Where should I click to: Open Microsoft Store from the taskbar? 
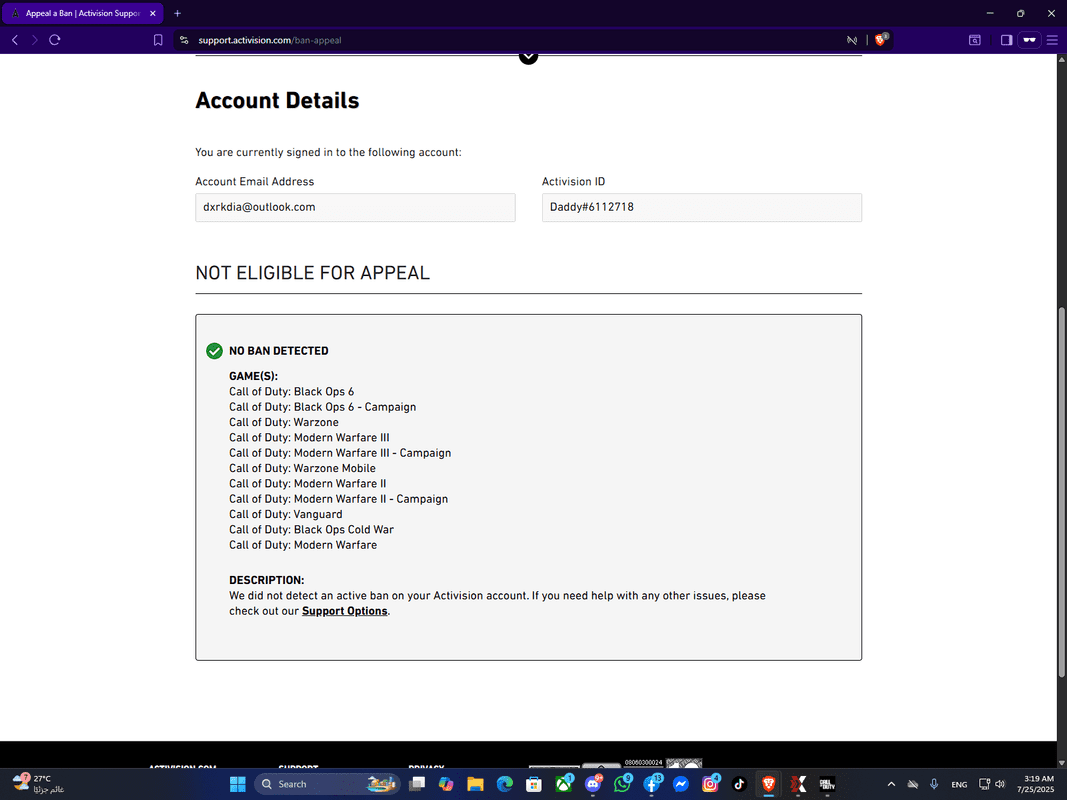pos(534,784)
